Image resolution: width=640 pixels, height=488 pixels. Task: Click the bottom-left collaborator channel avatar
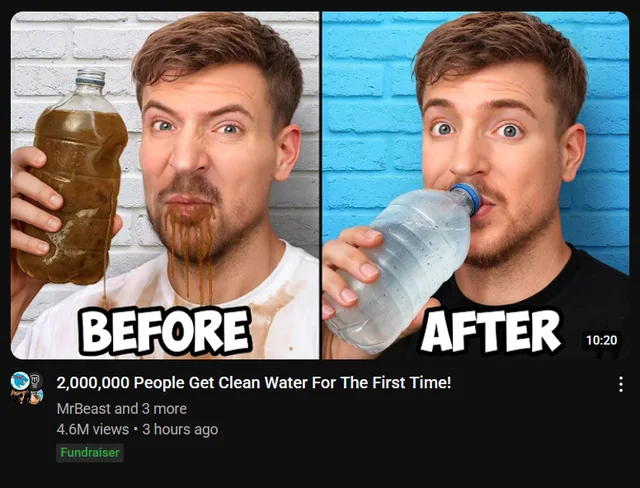pos(19,397)
